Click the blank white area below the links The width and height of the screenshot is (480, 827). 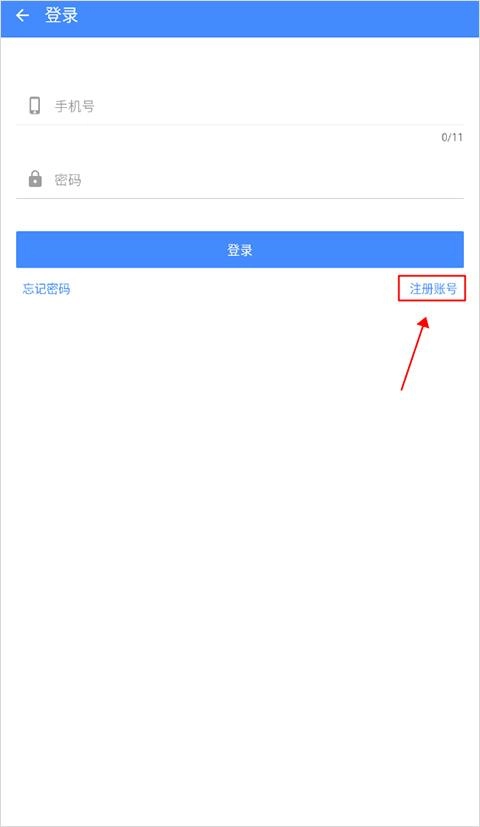tap(240, 580)
